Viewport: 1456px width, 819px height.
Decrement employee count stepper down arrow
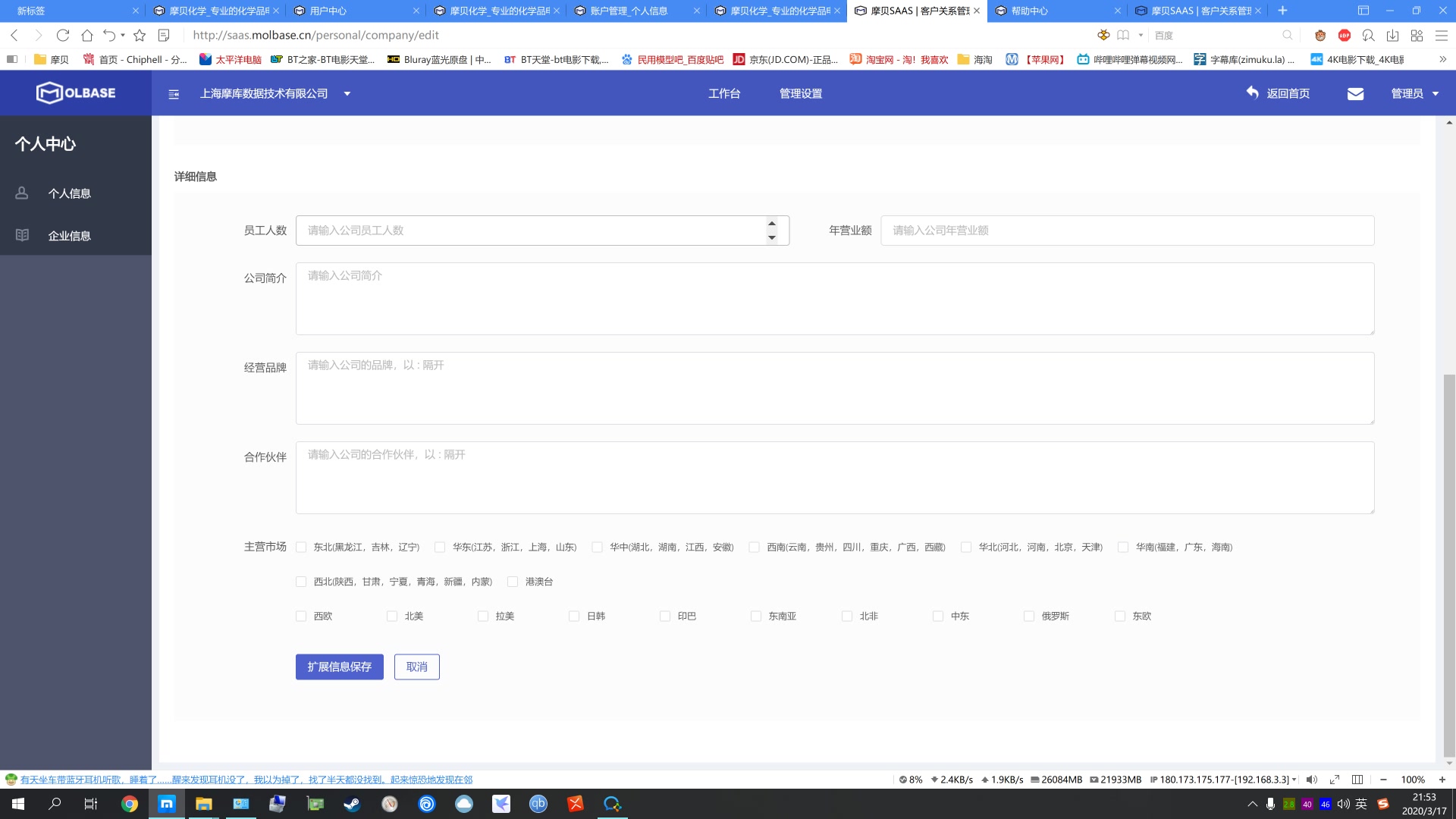pos(772,237)
